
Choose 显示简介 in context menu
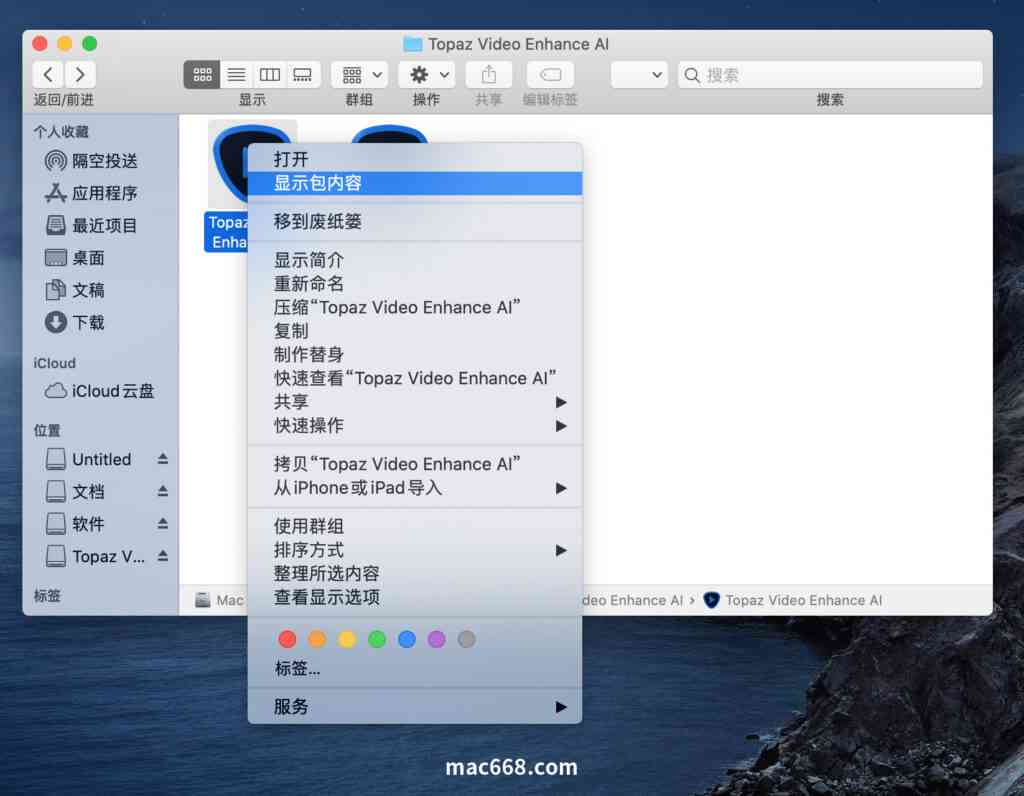coord(415,260)
